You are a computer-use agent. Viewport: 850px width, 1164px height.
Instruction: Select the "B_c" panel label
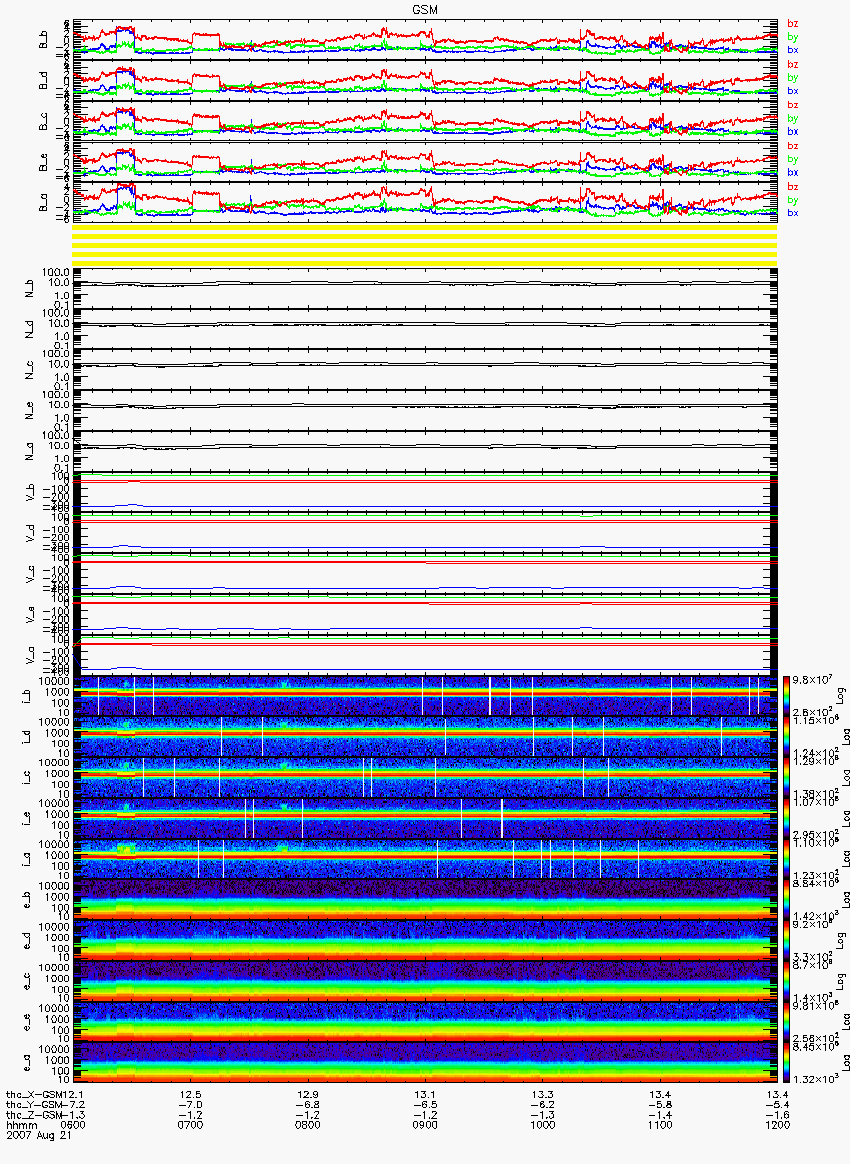[x=42, y=121]
